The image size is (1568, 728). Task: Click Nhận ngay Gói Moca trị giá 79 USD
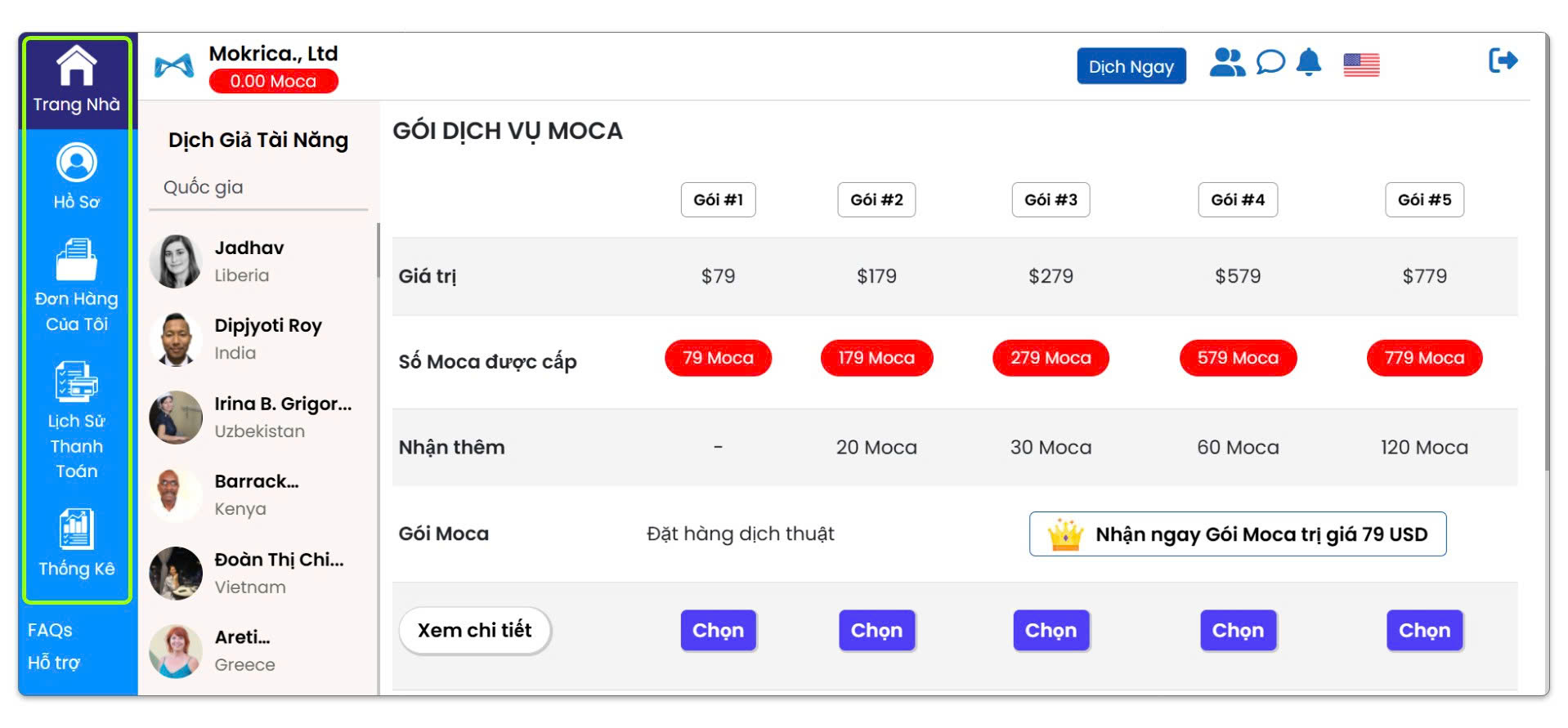click(x=1237, y=534)
